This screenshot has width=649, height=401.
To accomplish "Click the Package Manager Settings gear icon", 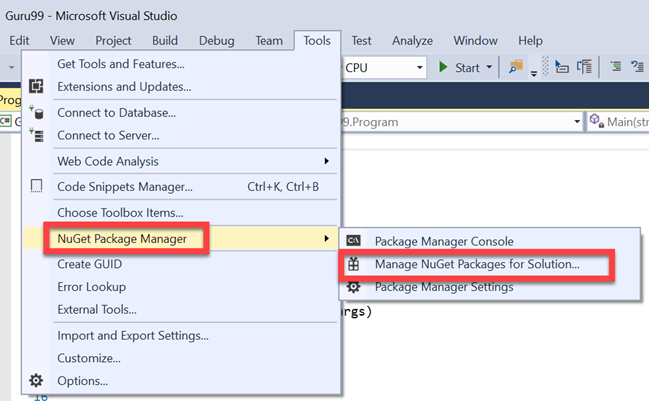I will click(353, 287).
